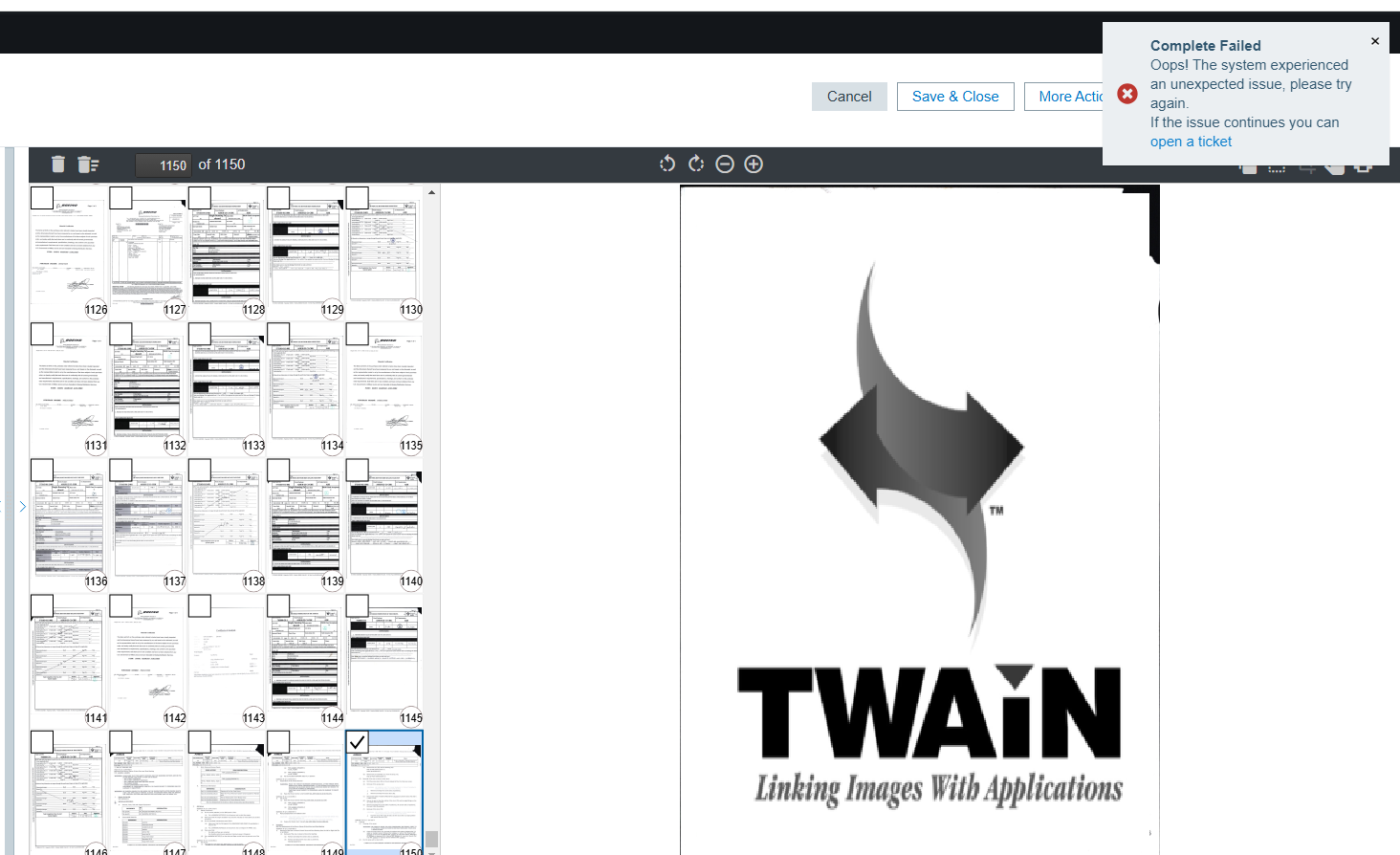This screenshot has height=855, width=1400.
Task: Select the page 1133 thumbnail
Action: 227,388
